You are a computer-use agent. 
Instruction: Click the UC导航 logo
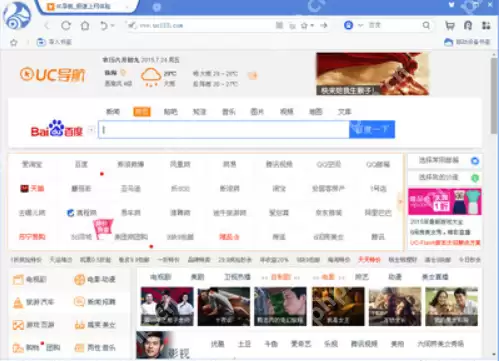point(53,74)
